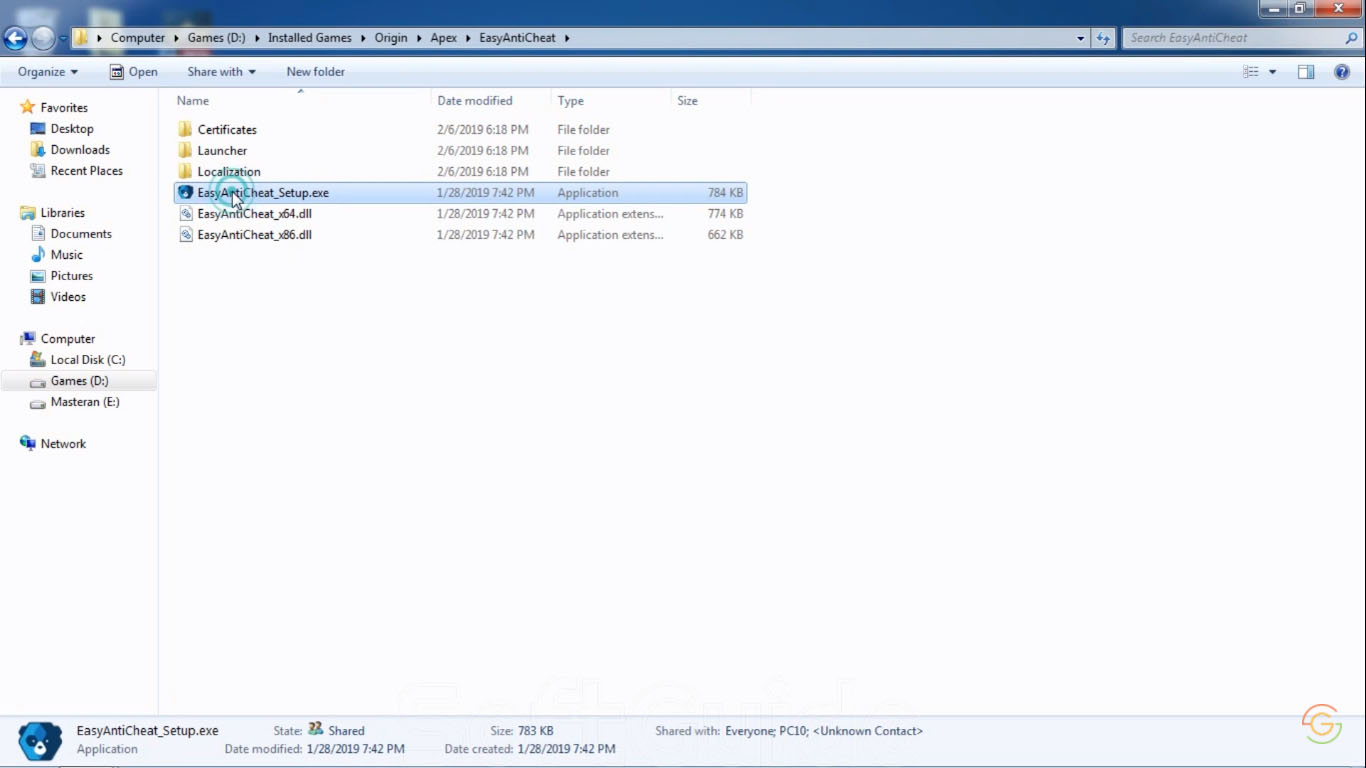Click the Network icon in the sidebar
This screenshot has width=1366, height=768.
click(28, 443)
